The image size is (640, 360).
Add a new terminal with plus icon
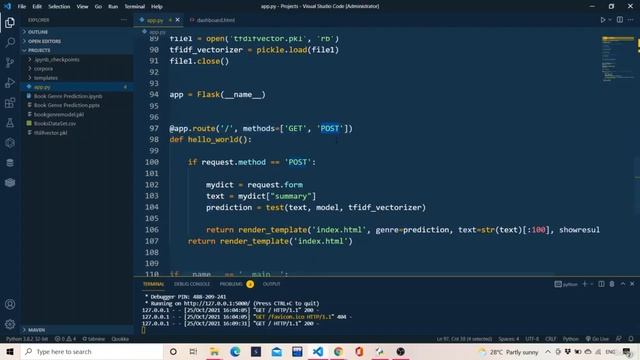coord(584,284)
